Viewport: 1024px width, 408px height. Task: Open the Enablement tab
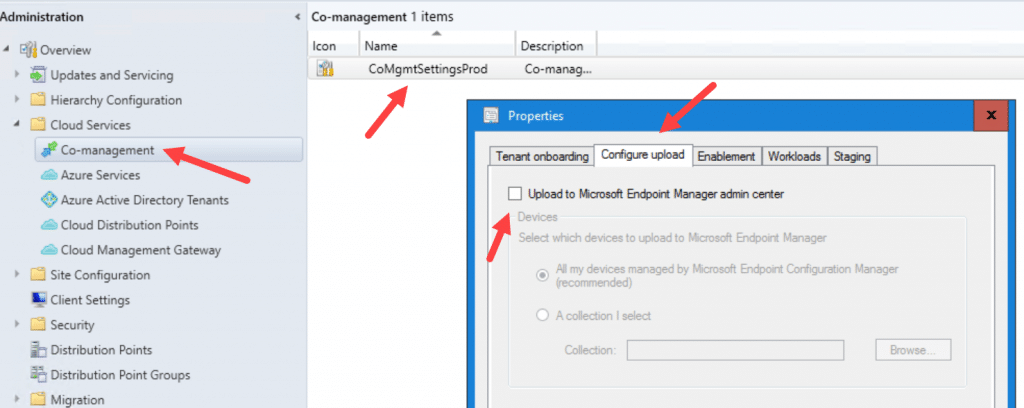pos(726,157)
